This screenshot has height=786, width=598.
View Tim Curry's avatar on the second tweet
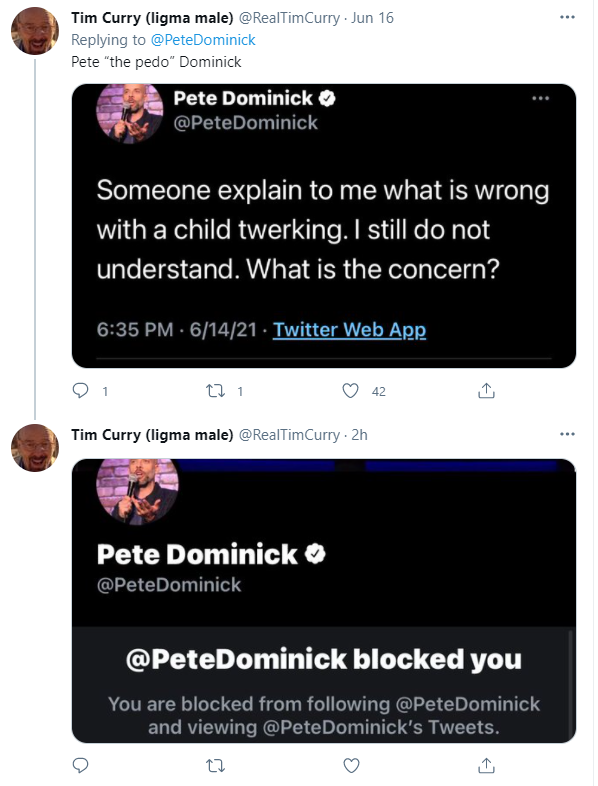pos(35,448)
